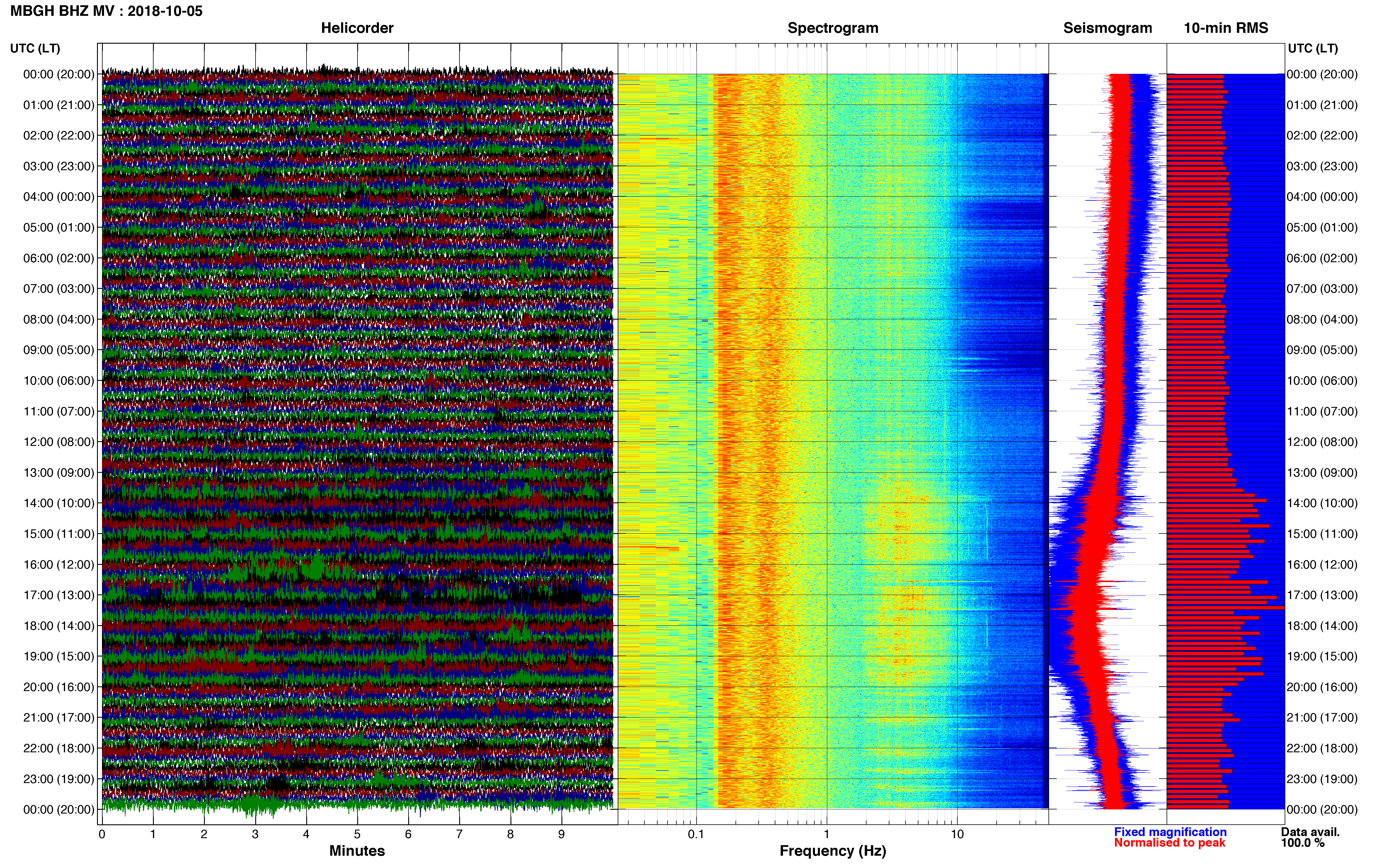Click the '10-min RMS' panel heading

tap(1226, 28)
